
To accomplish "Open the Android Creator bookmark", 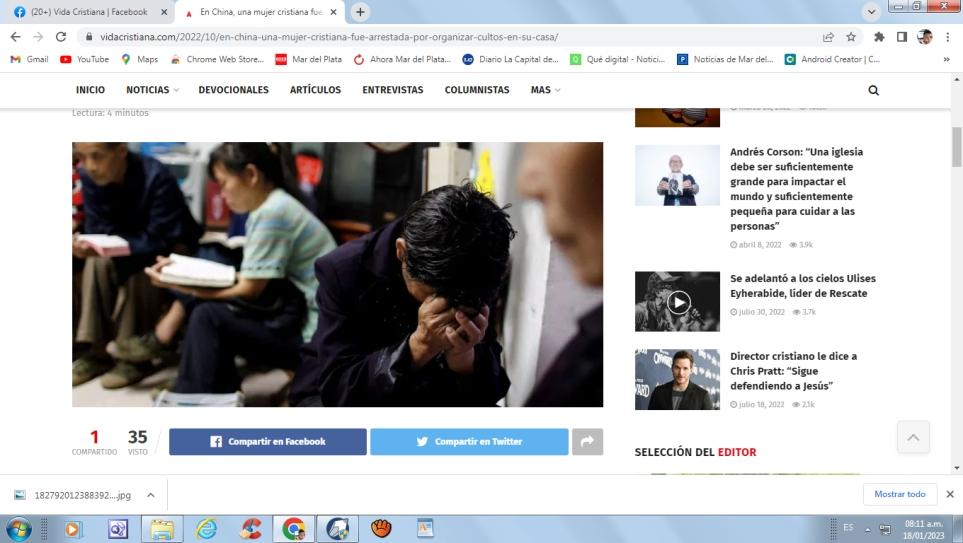I will (832, 60).
